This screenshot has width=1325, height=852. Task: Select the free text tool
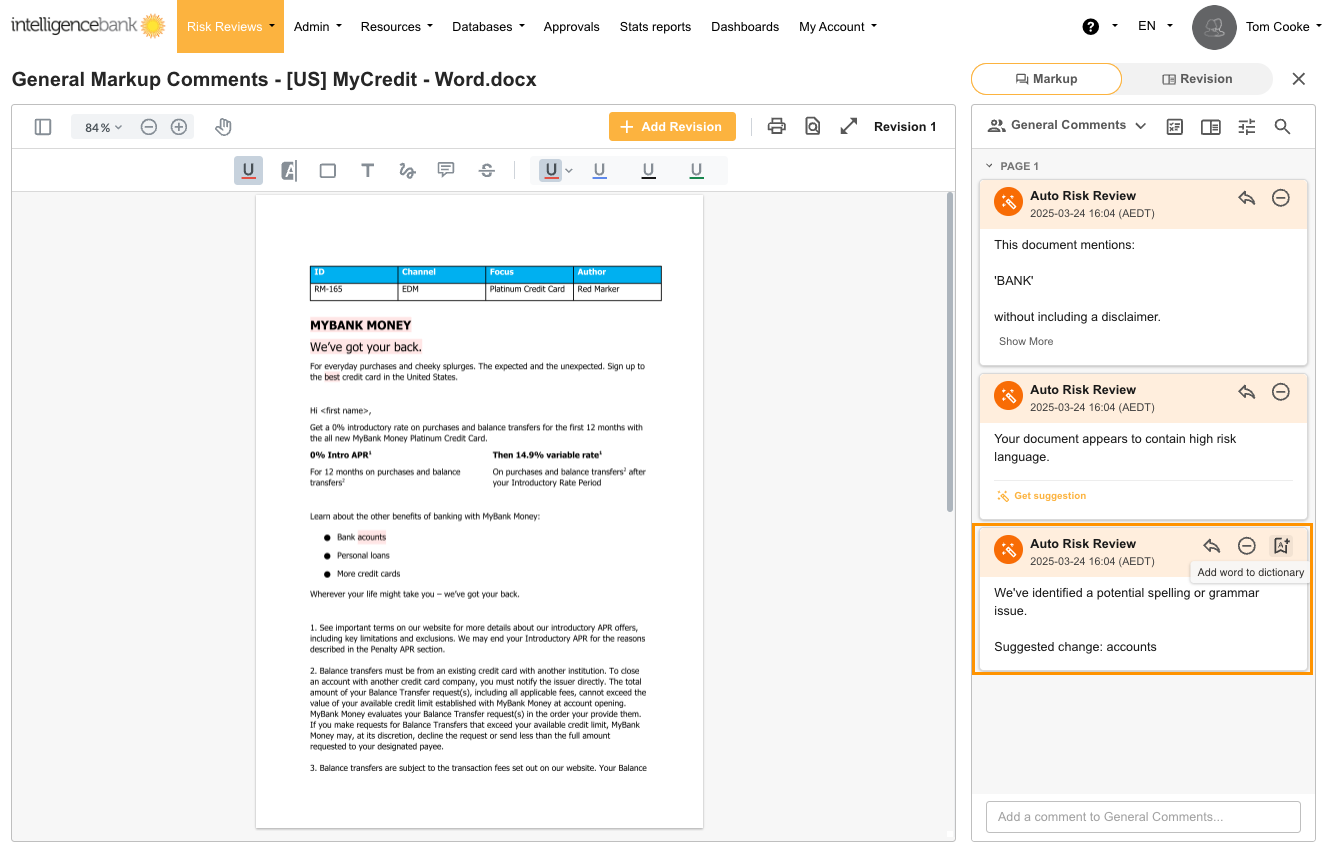[x=368, y=171]
